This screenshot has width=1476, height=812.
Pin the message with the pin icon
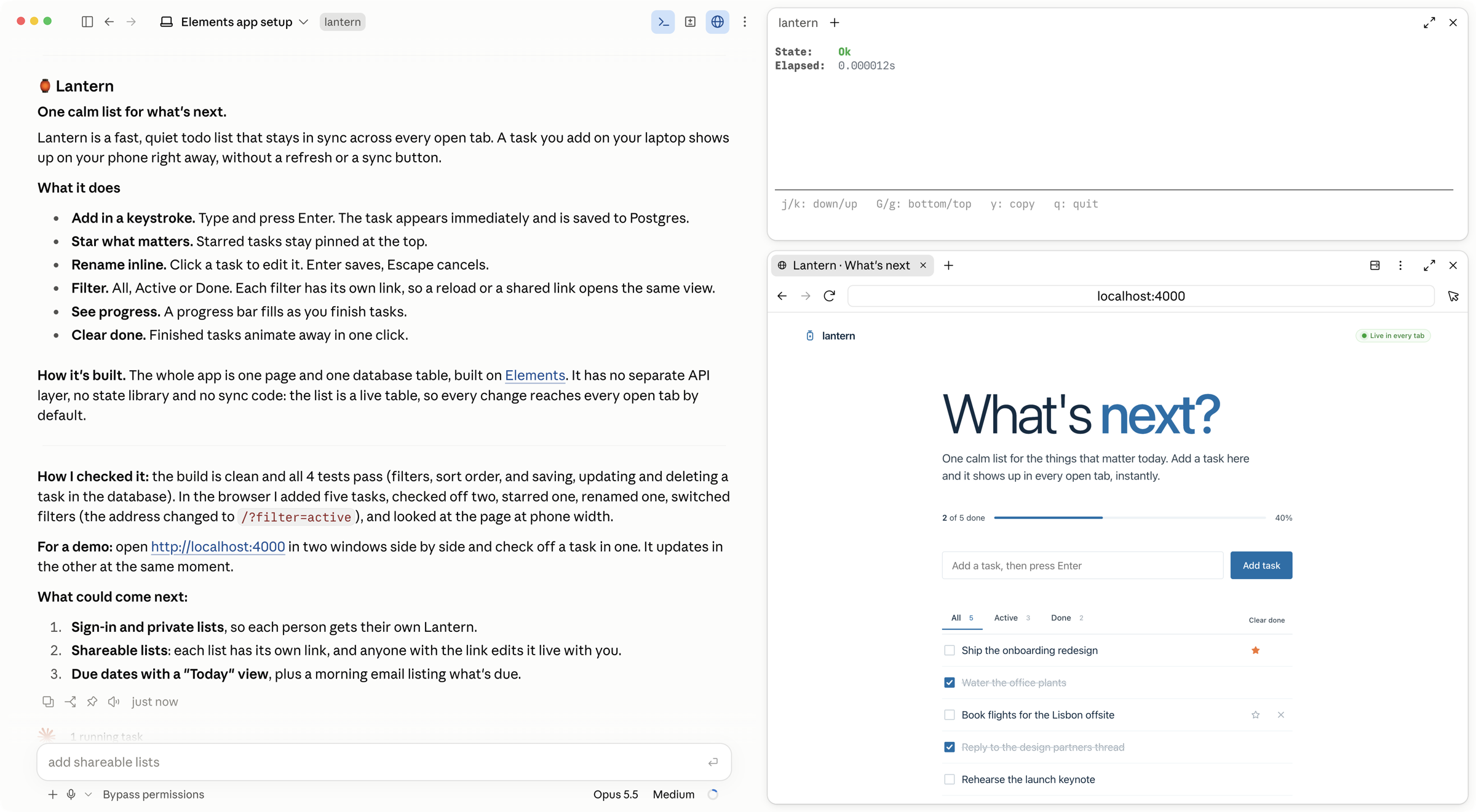92,701
